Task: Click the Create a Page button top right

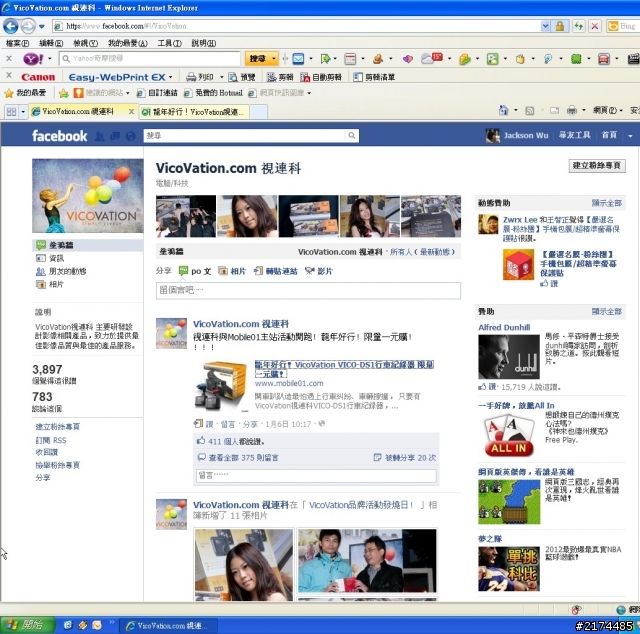Action: [597, 166]
